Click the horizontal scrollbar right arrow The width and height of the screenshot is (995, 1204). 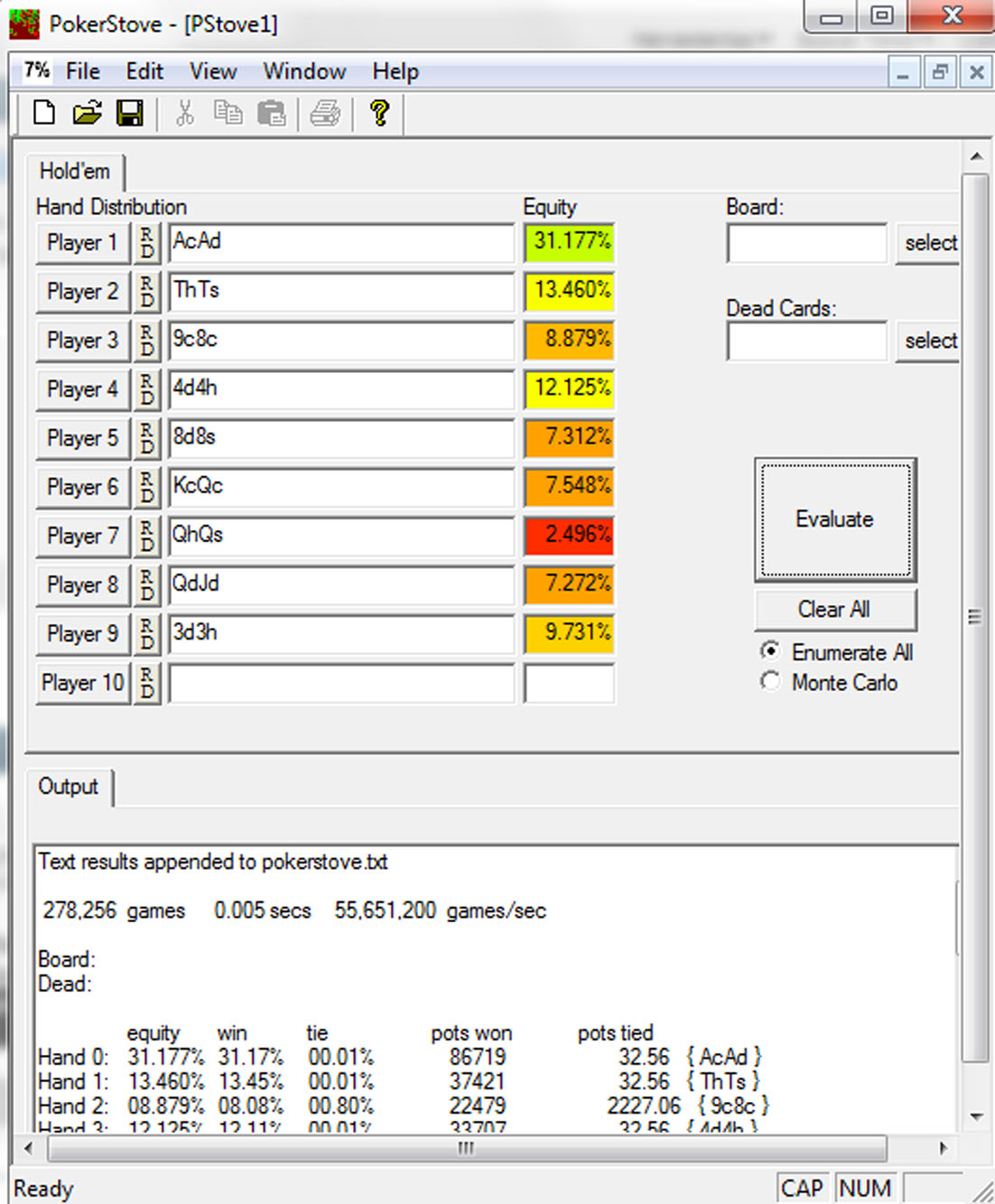pyautogui.click(x=944, y=1148)
